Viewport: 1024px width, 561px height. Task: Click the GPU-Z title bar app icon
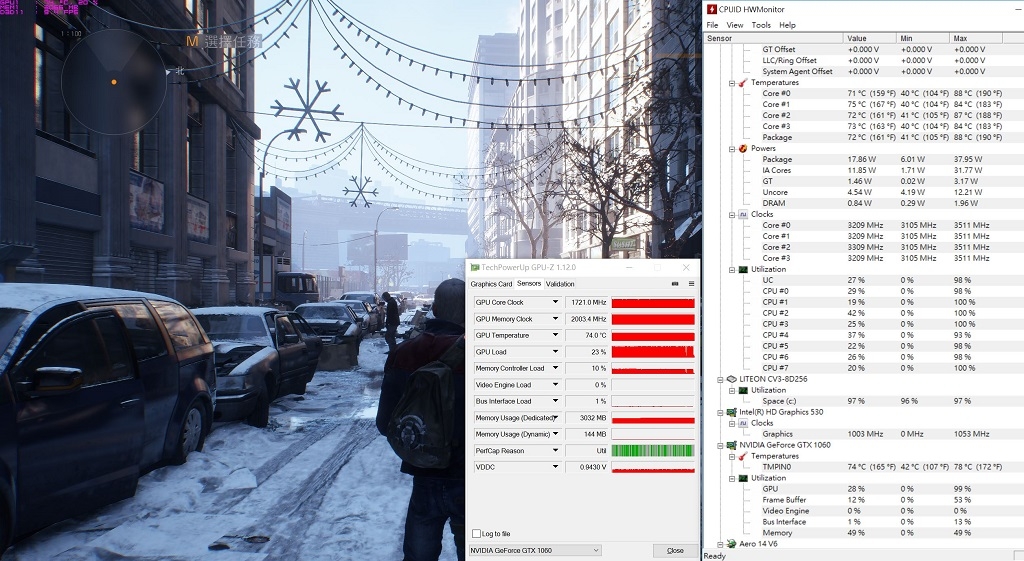(475, 268)
